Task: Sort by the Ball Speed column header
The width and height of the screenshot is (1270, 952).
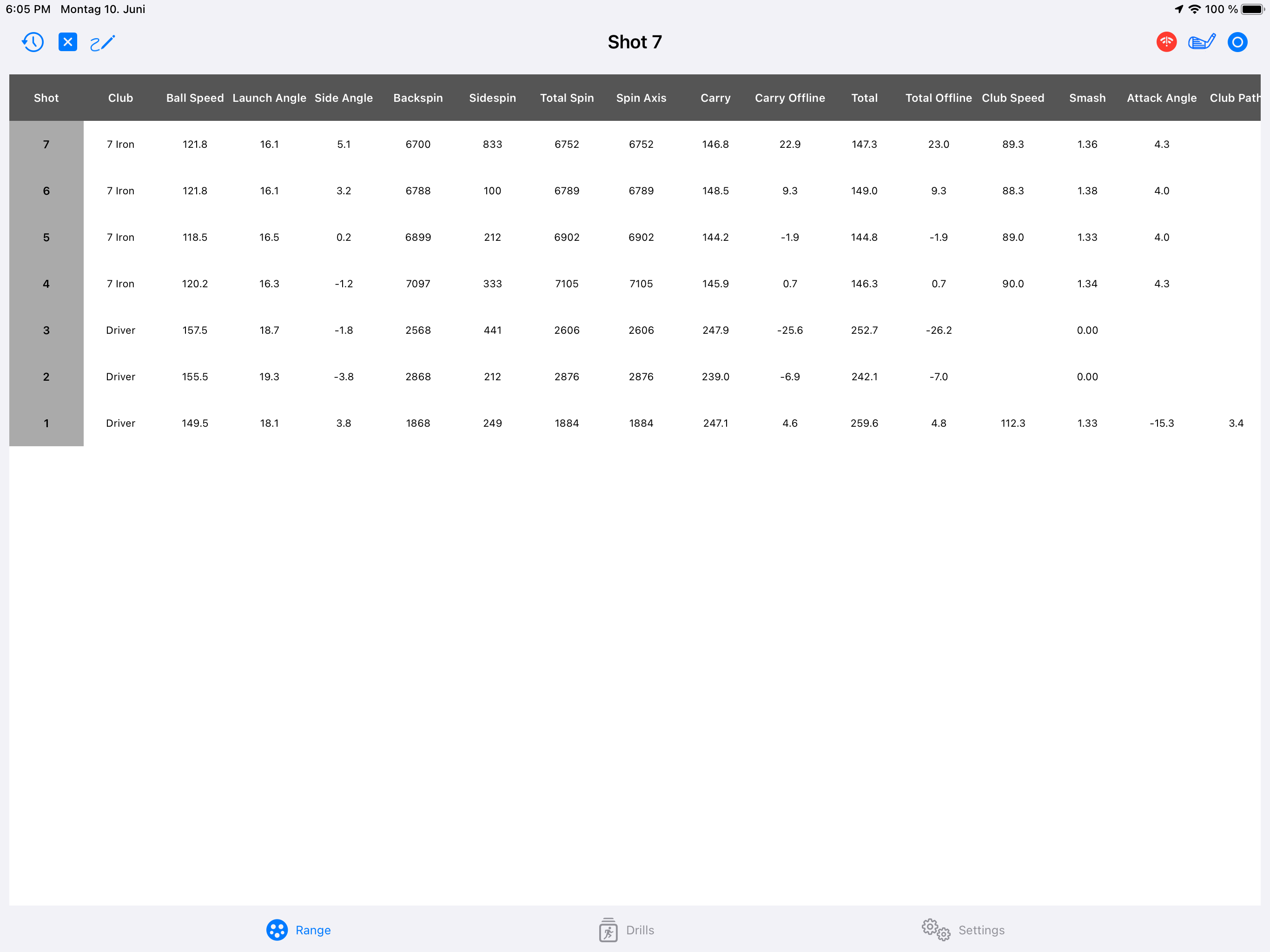Action: 195,98
